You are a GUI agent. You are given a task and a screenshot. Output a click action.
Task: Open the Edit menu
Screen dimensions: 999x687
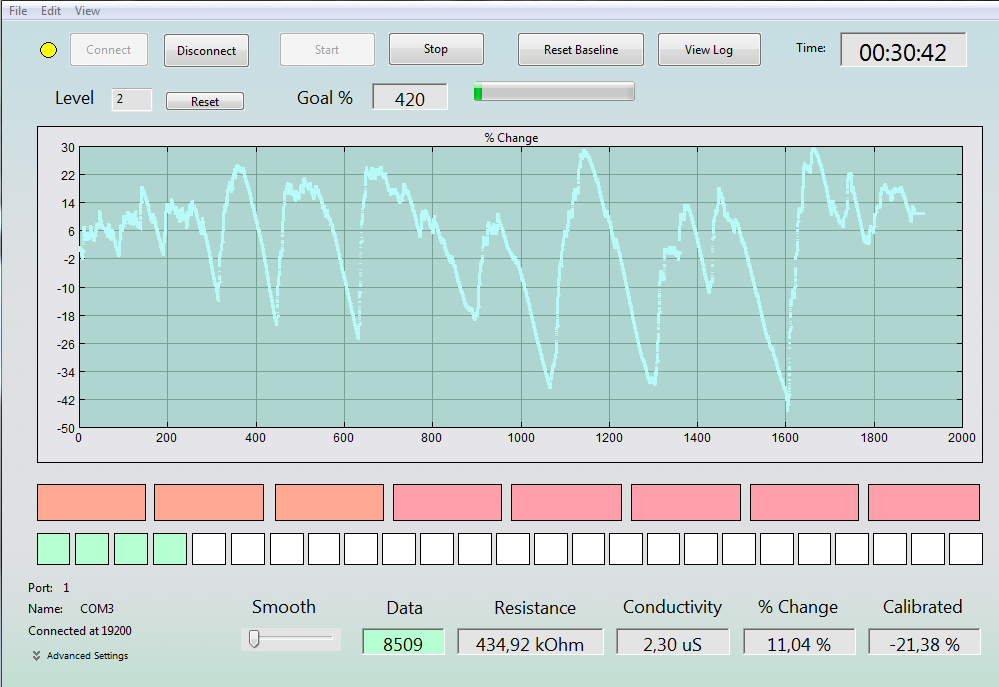coord(51,11)
